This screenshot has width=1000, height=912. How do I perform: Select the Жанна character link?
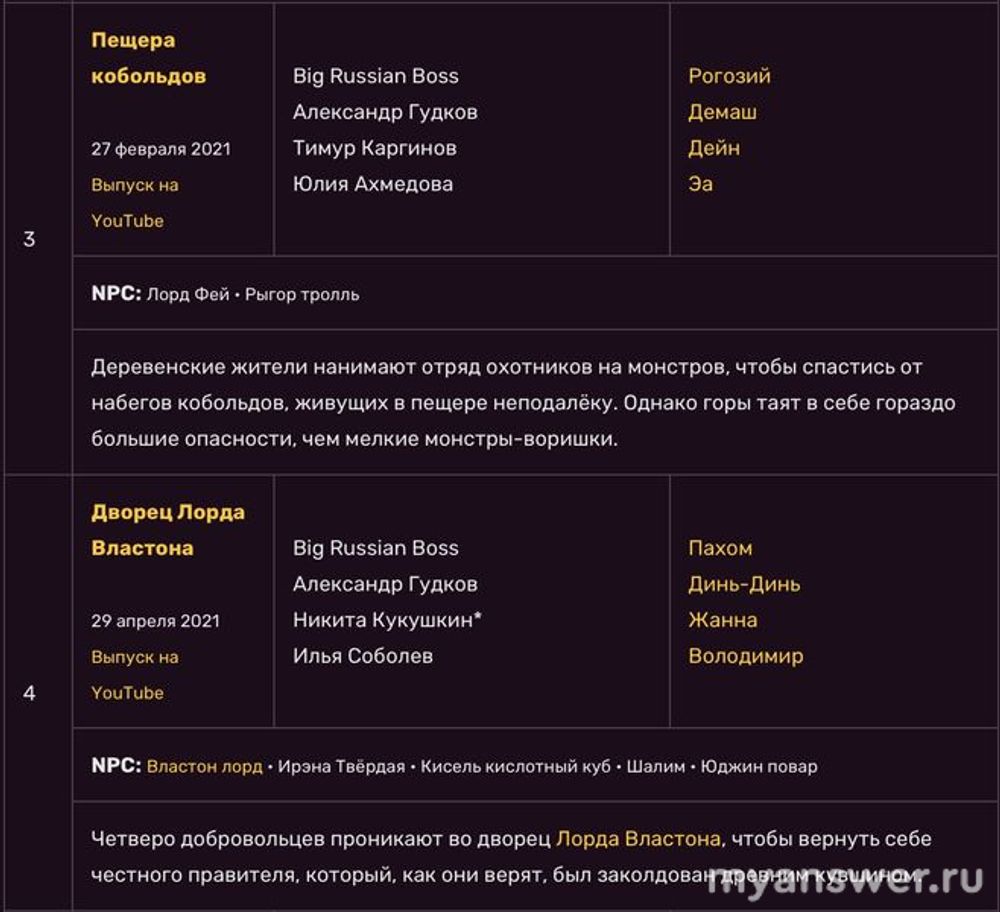(x=722, y=620)
